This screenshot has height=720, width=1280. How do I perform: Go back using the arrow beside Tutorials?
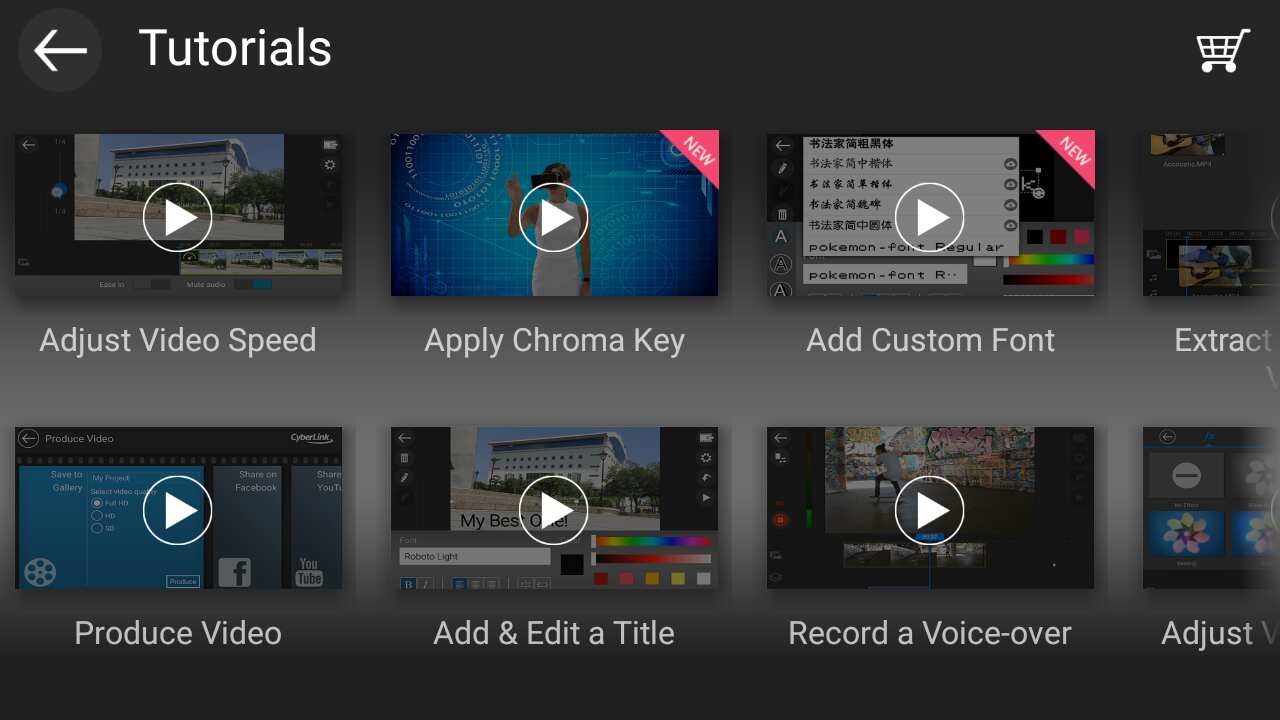[60, 50]
